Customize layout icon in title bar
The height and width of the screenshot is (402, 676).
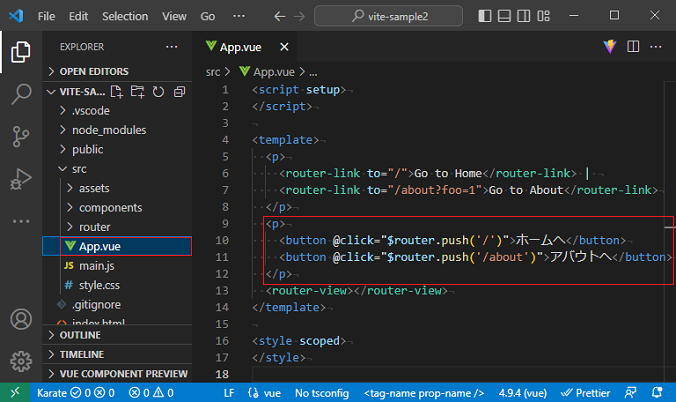[543, 16]
